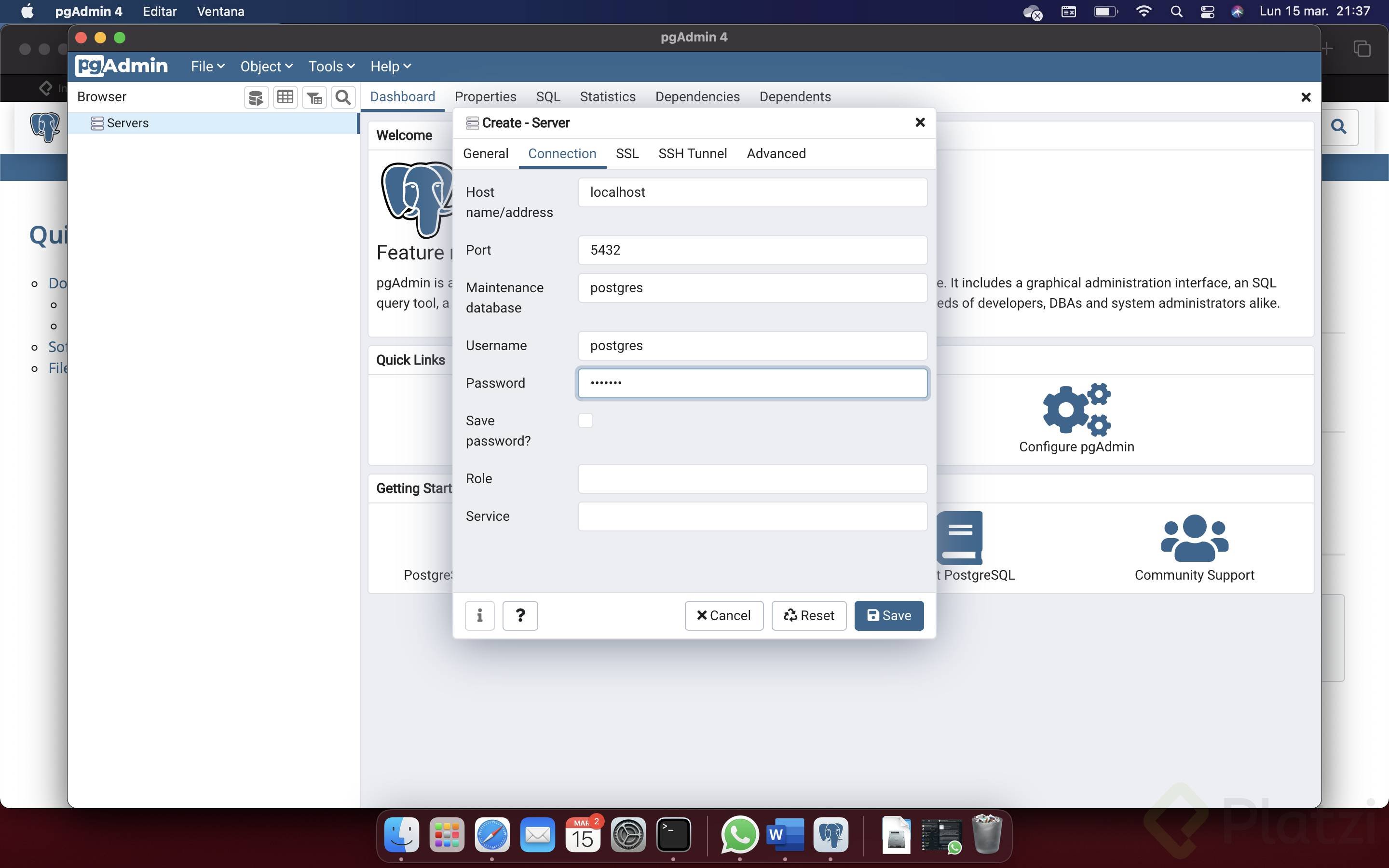Select the Dashboard tab
Viewport: 1389px width, 868px height.
(402, 97)
